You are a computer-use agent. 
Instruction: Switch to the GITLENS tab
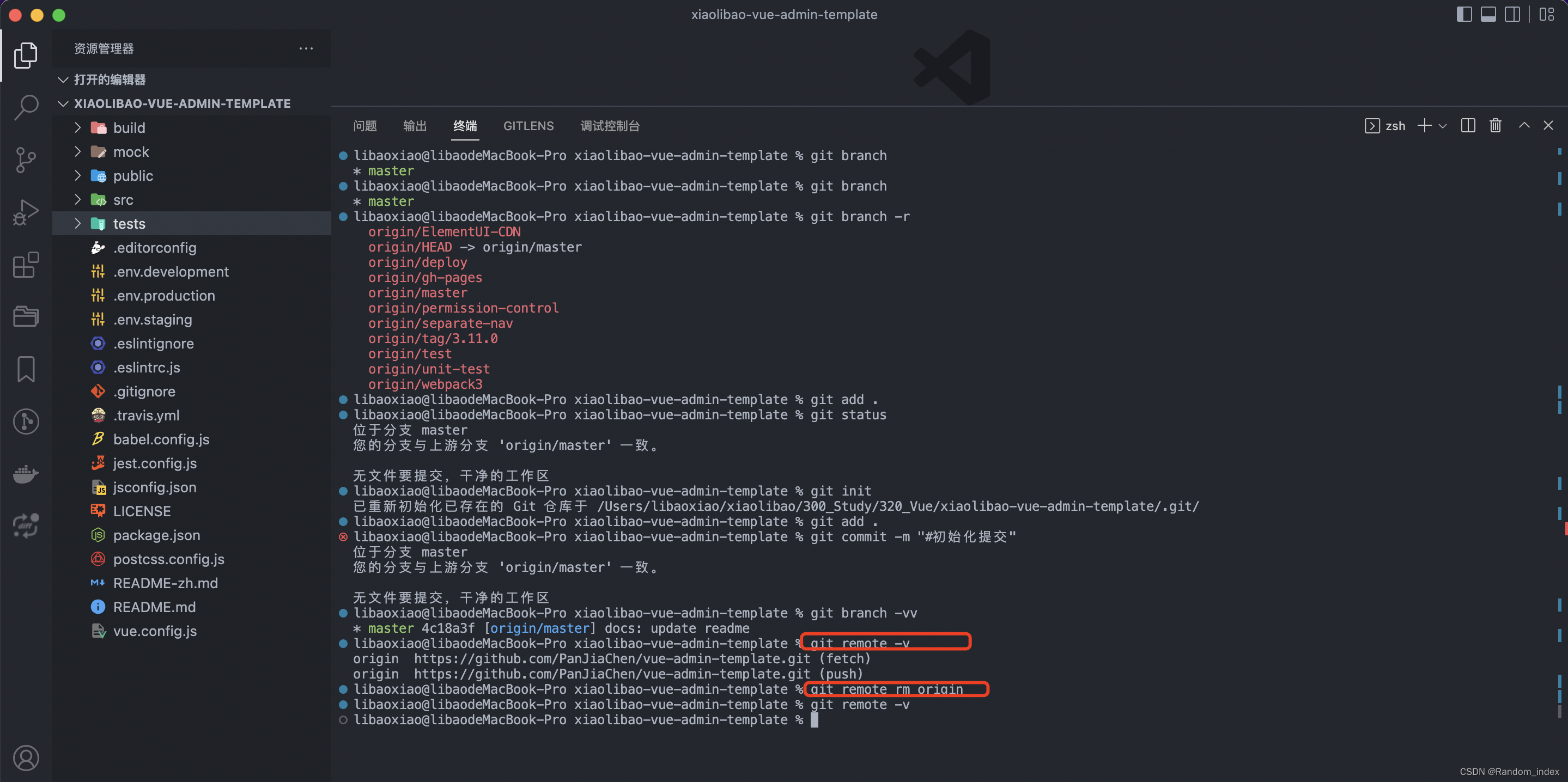[x=528, y=126]
